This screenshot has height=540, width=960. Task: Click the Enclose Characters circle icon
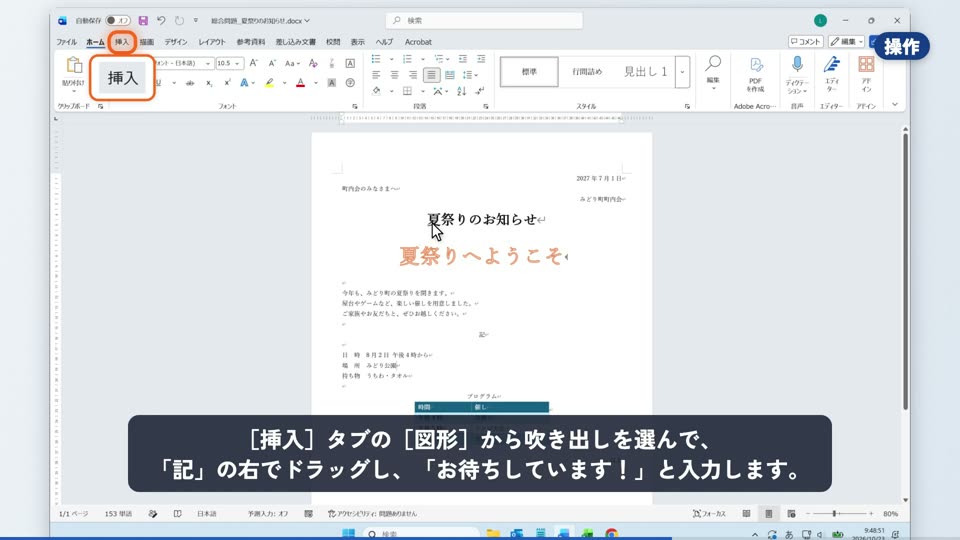[x=350, y=83]
